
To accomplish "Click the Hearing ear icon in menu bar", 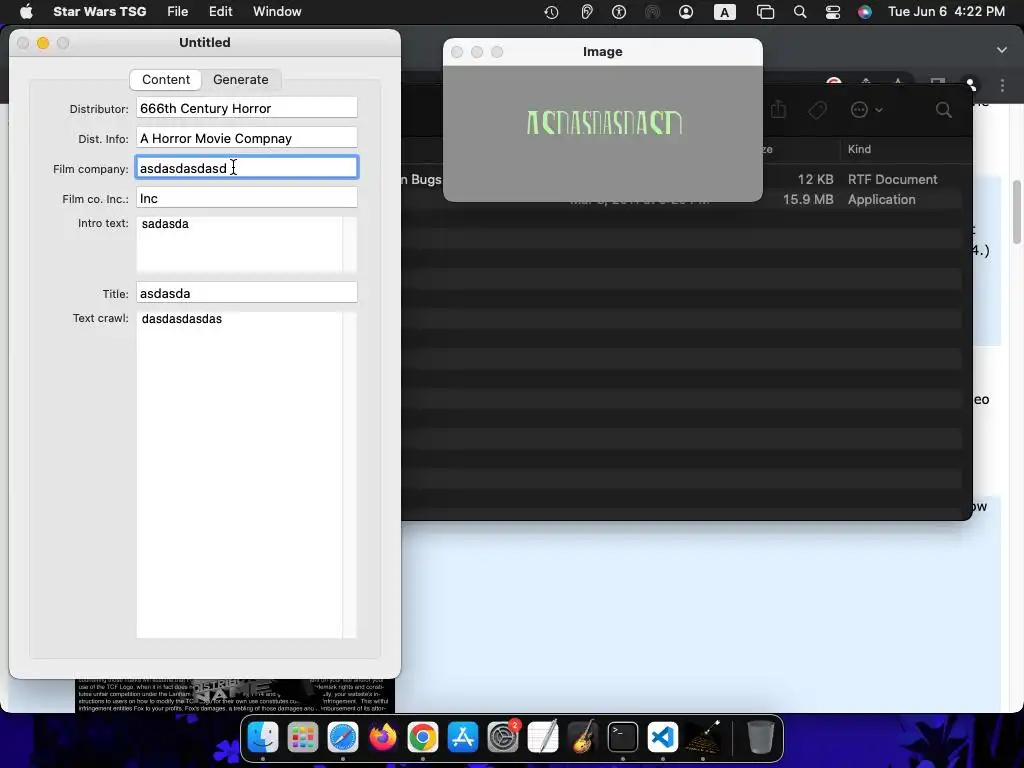I will point(586,12).
